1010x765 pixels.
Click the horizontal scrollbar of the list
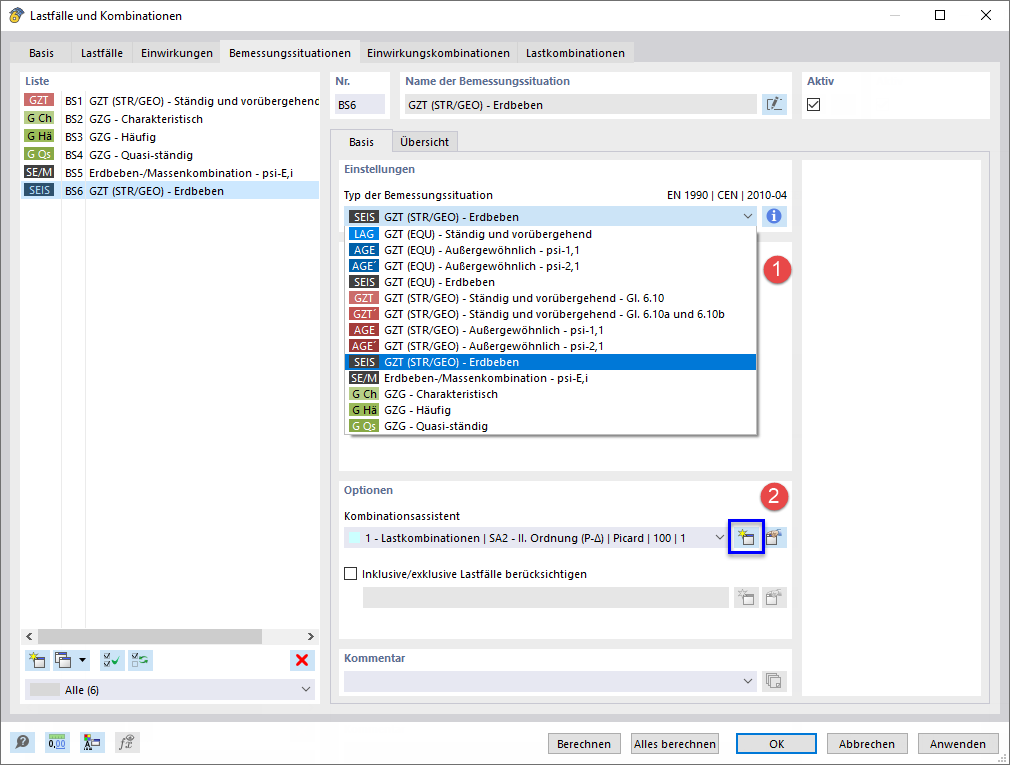(150, 636)
